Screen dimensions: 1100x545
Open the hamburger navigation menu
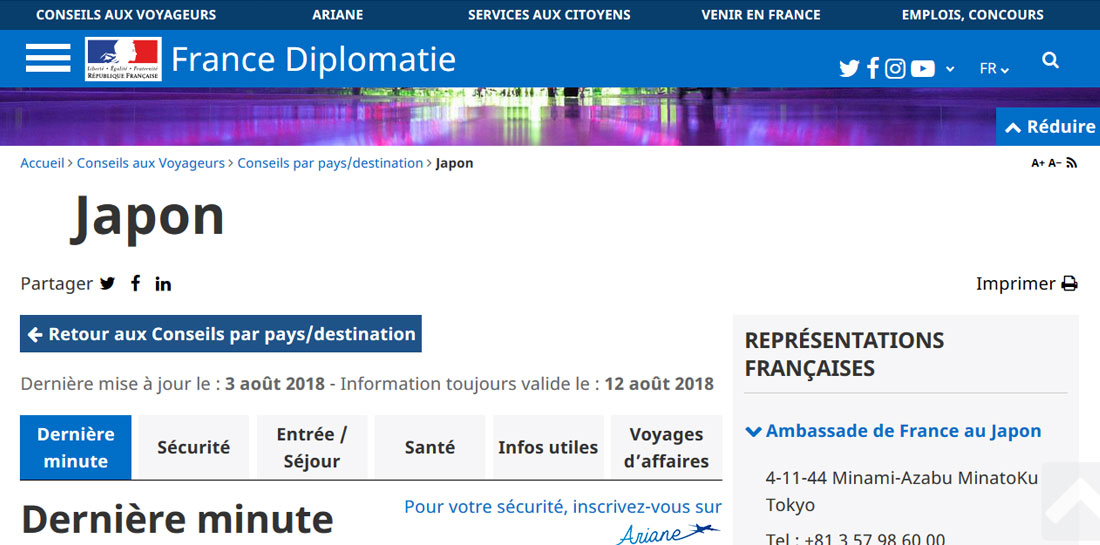[x=48, y=59]
